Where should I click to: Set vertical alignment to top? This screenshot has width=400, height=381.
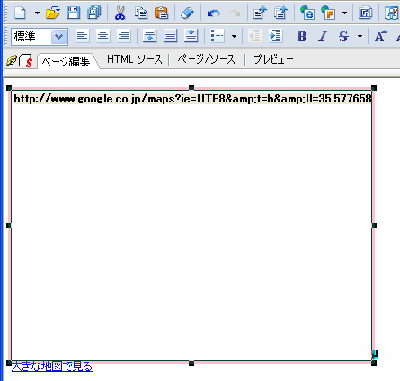150,36
